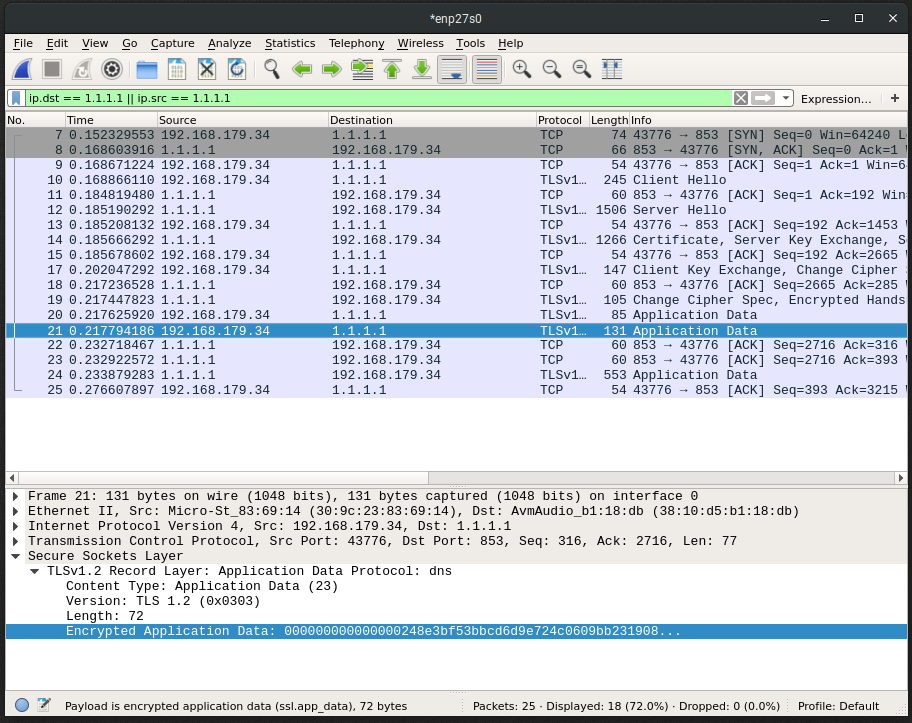
Task: Open the Go menu
Action: (x=130, y=43)
